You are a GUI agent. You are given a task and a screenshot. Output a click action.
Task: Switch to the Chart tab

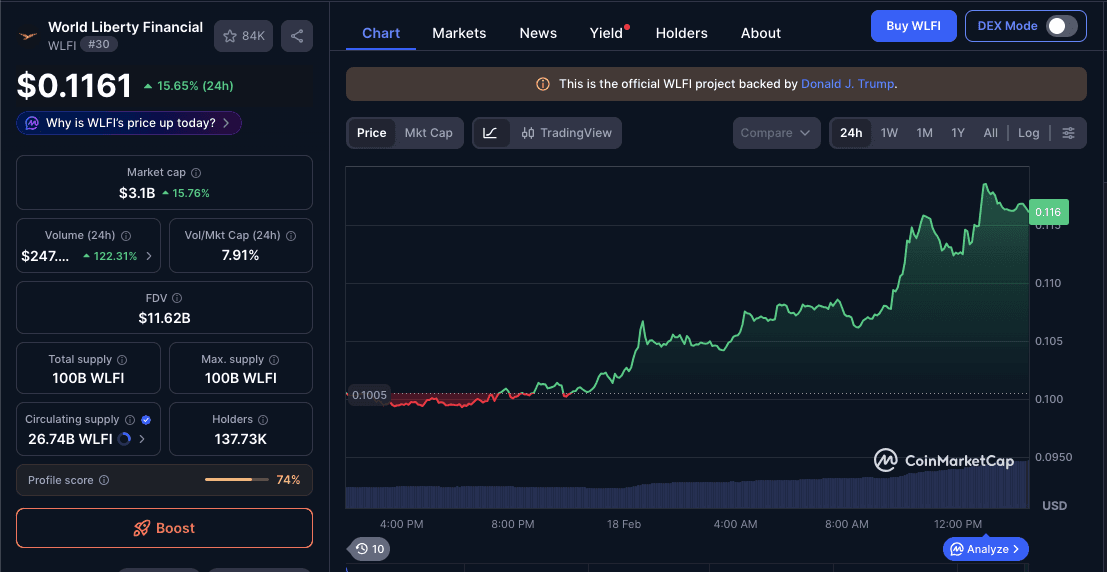pyautogui.click(x=381, y=33)
